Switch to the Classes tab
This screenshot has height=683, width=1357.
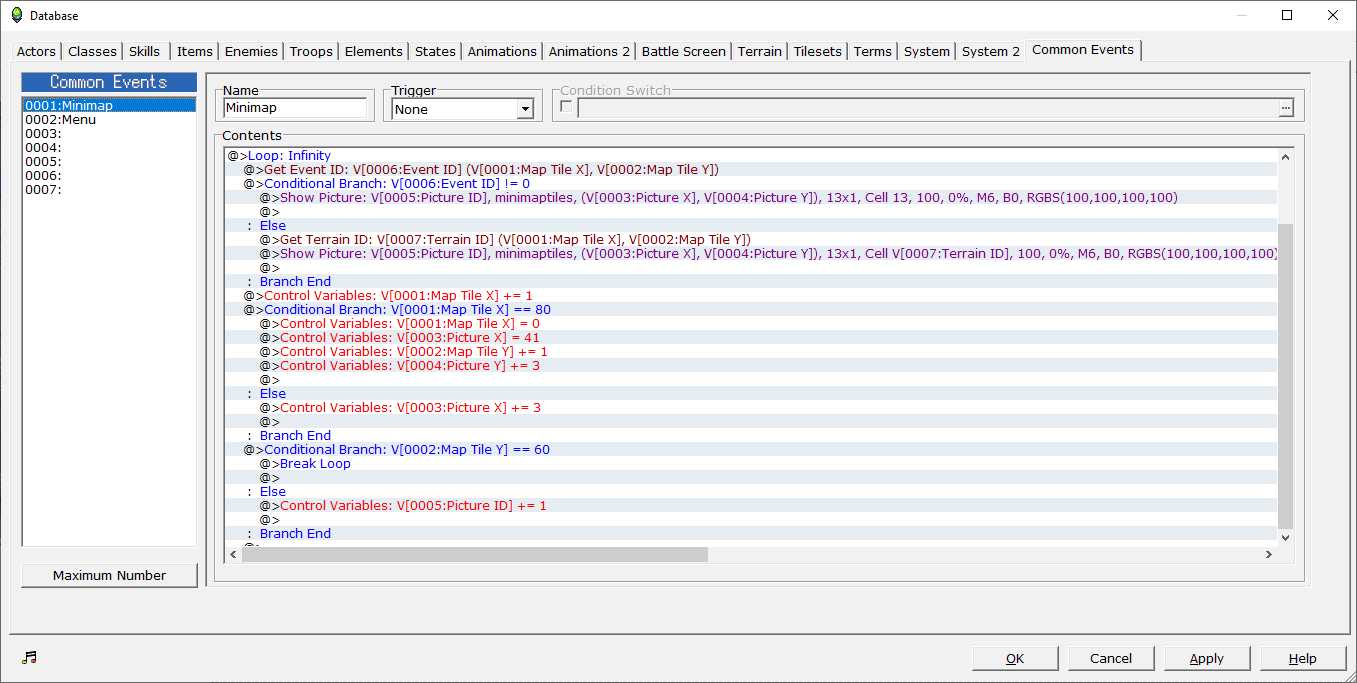click(93, 51)
